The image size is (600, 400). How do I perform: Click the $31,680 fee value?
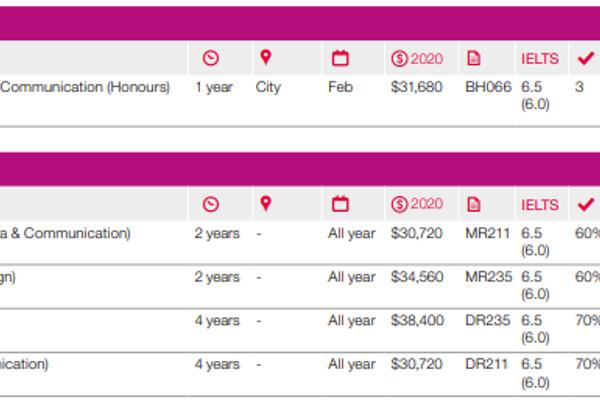pyautogui.click(x=415, y=87)
